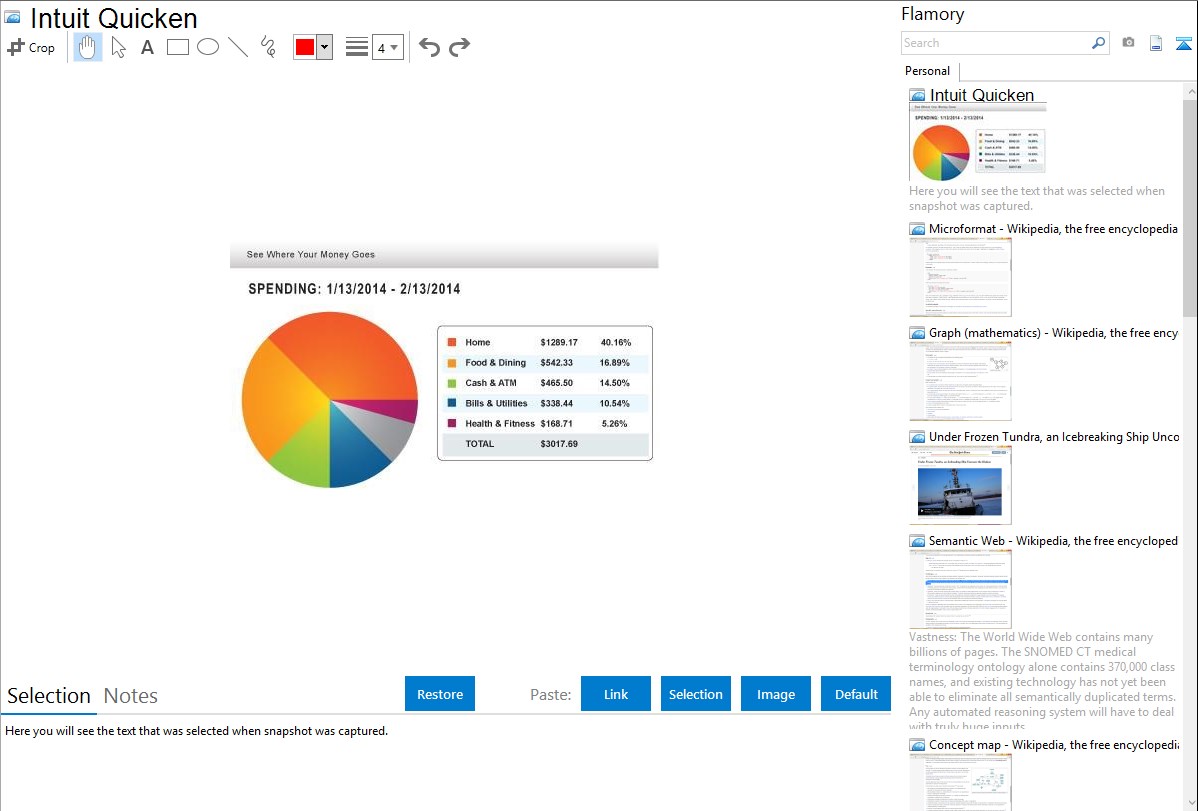The image size is (1198, 811).
Task: Open the color picker dropdown arrow
Action: [324, 47]
